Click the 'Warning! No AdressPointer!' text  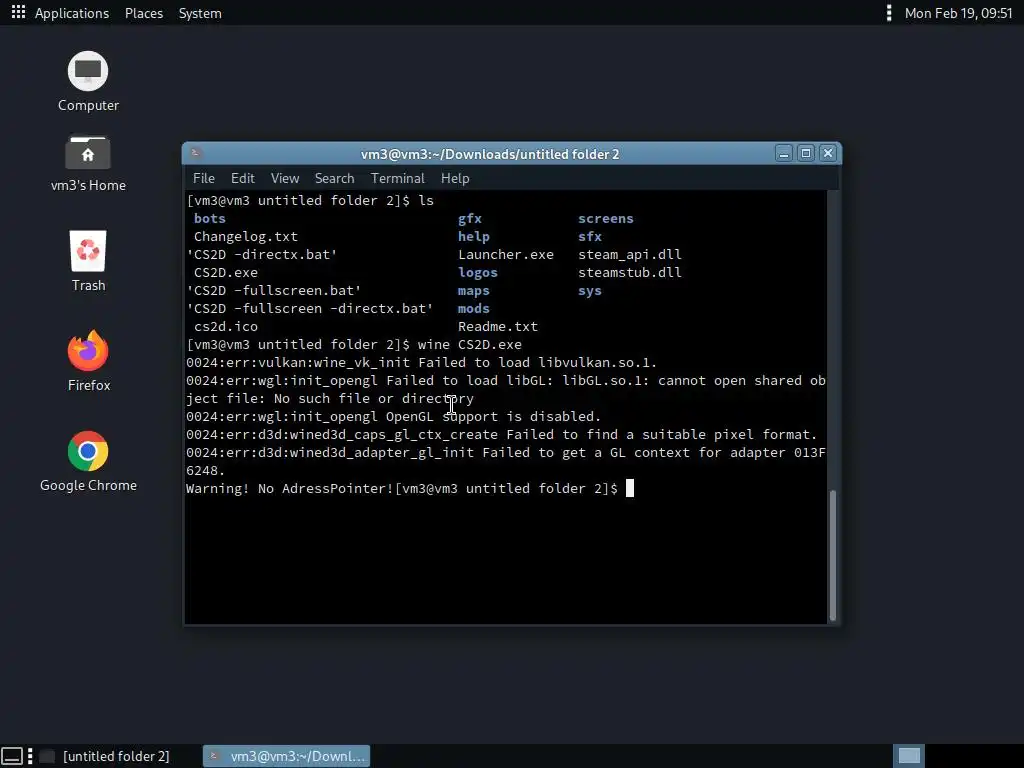coord(290,488)
